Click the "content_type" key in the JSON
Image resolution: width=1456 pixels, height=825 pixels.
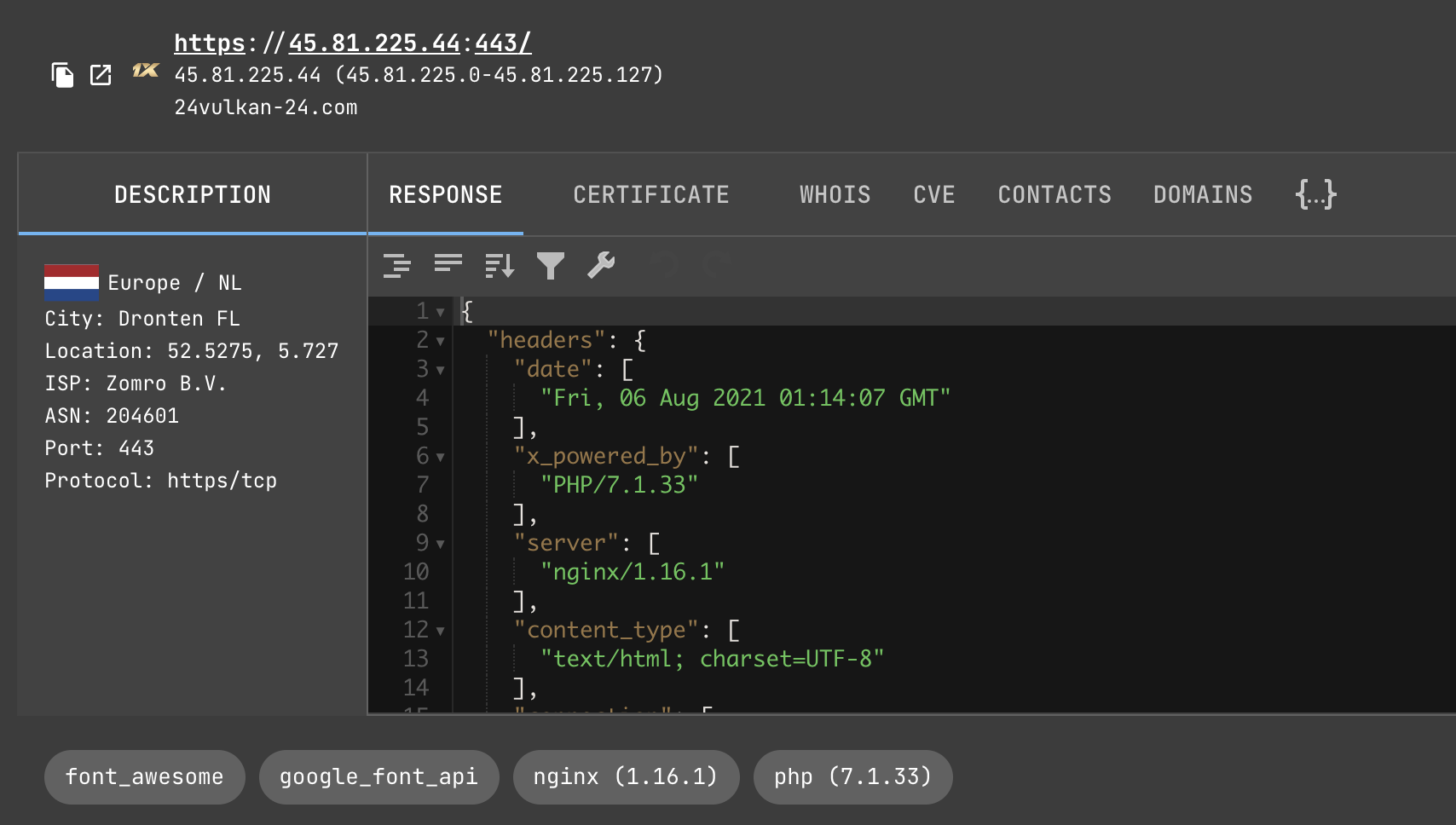pos(607,630)
